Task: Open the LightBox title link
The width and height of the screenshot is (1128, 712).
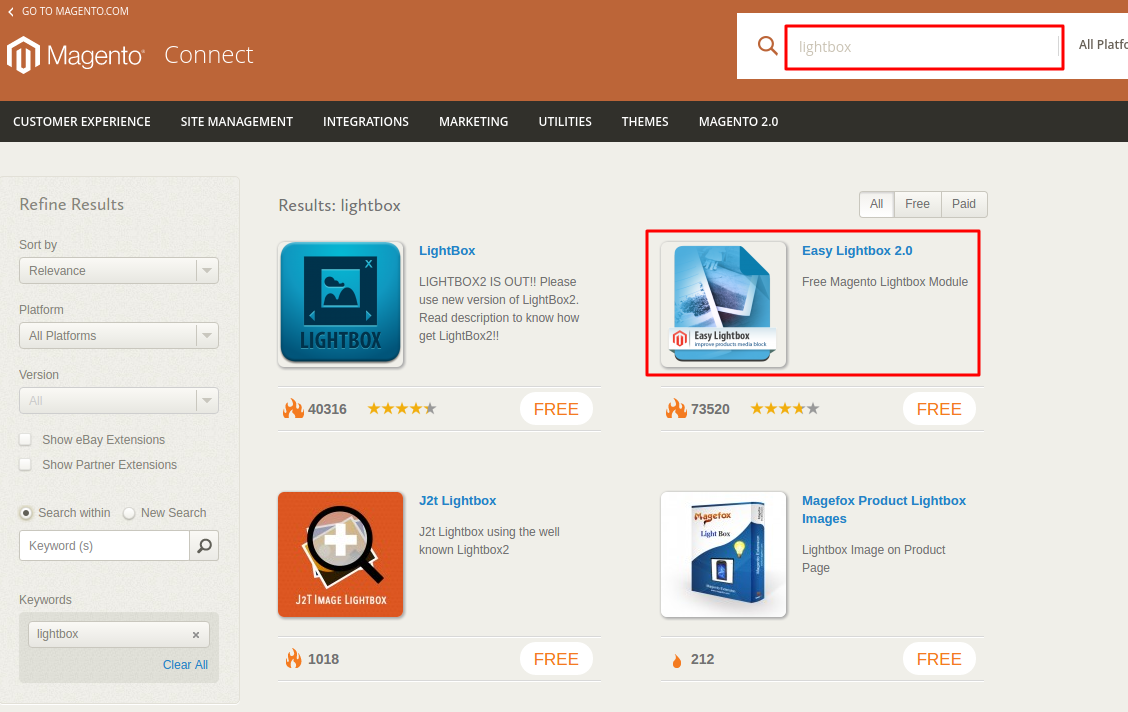Action: point(447,251)
